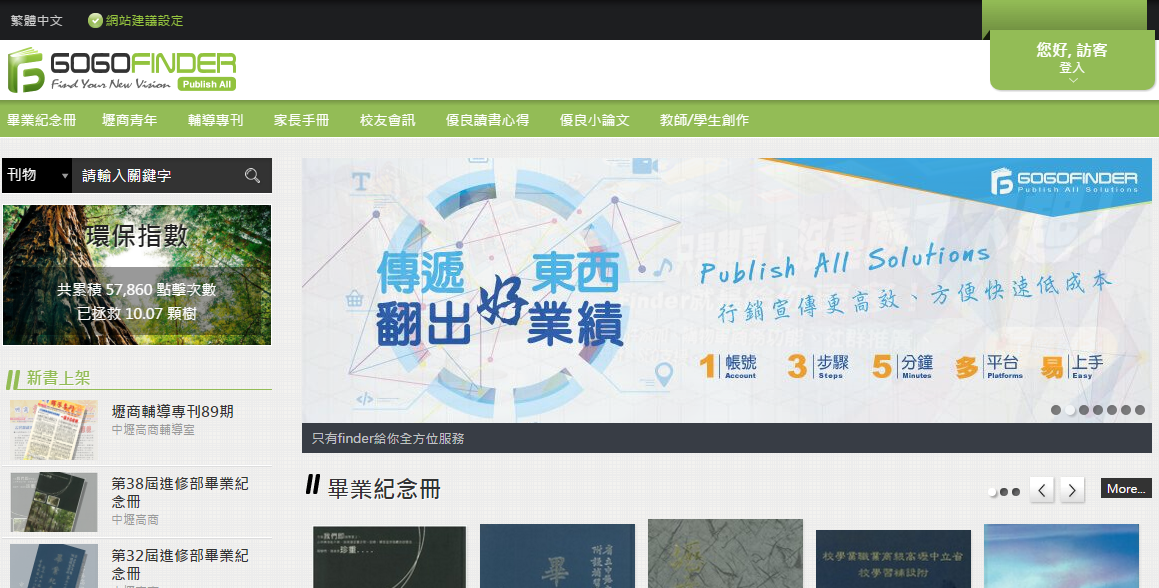Expand the login panel chevron under 登入
This screenshot has width=1159, height=588.
[1073, 80]
